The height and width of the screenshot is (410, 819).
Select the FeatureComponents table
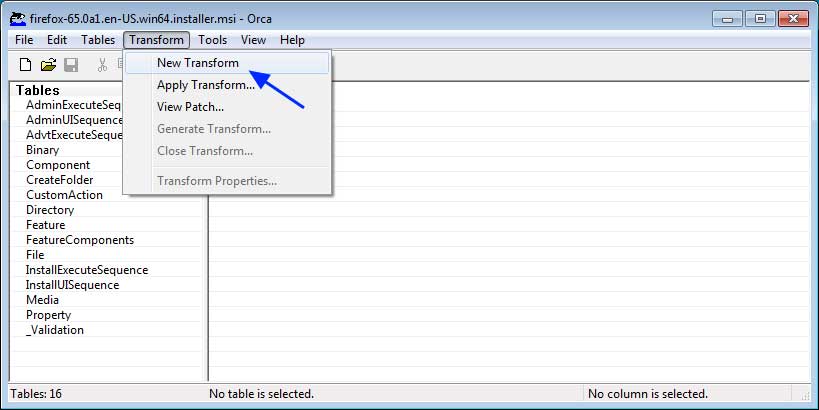click(x=80, y=240)
